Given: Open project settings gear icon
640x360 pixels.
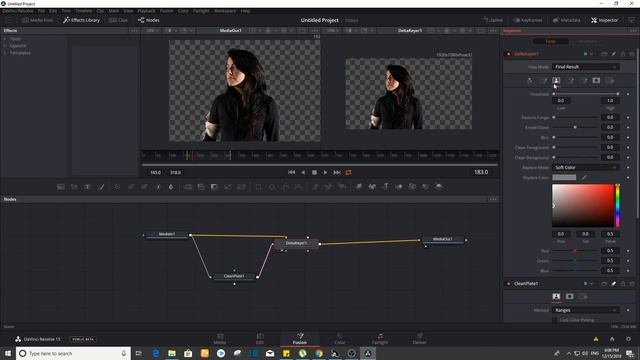Looking at the screenshot, I should tap(628, 339).
